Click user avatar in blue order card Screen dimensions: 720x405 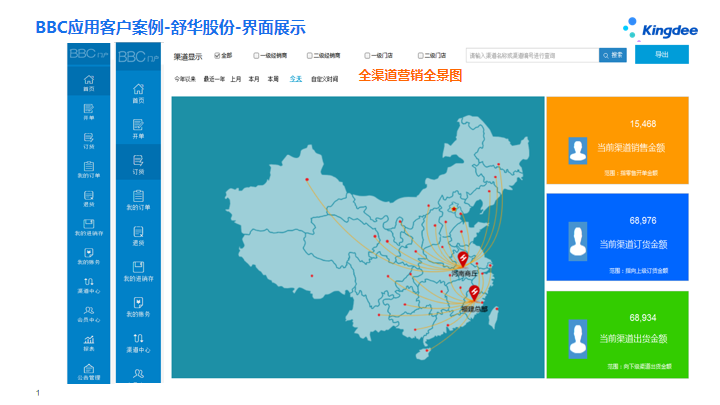click(x=578, y=241)
